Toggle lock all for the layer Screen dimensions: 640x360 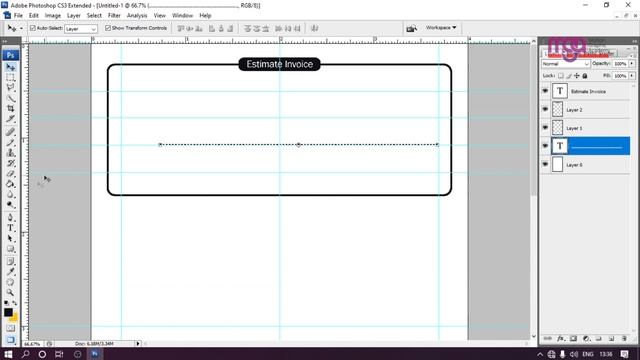click(585, 76)
